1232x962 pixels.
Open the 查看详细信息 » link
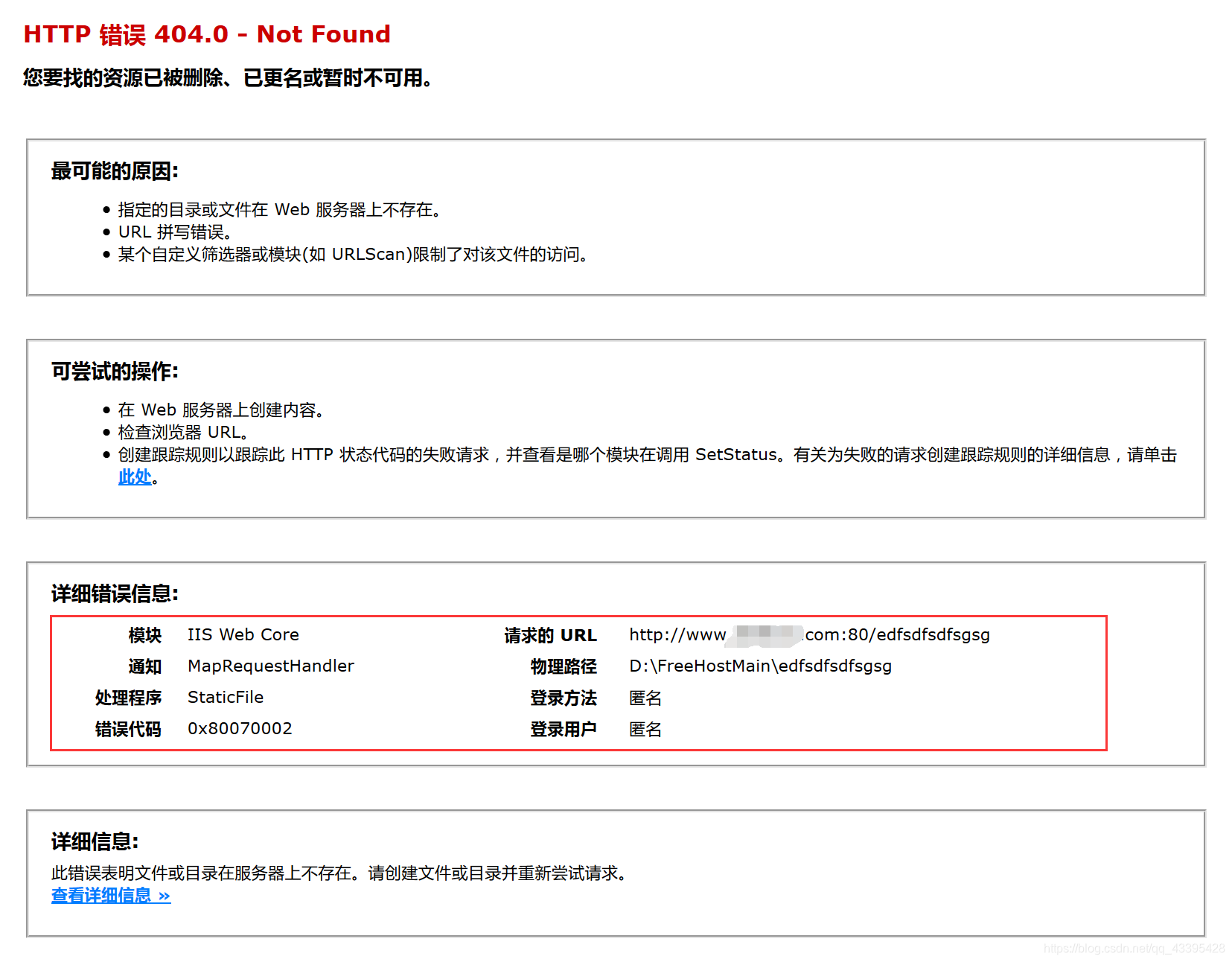111,896
